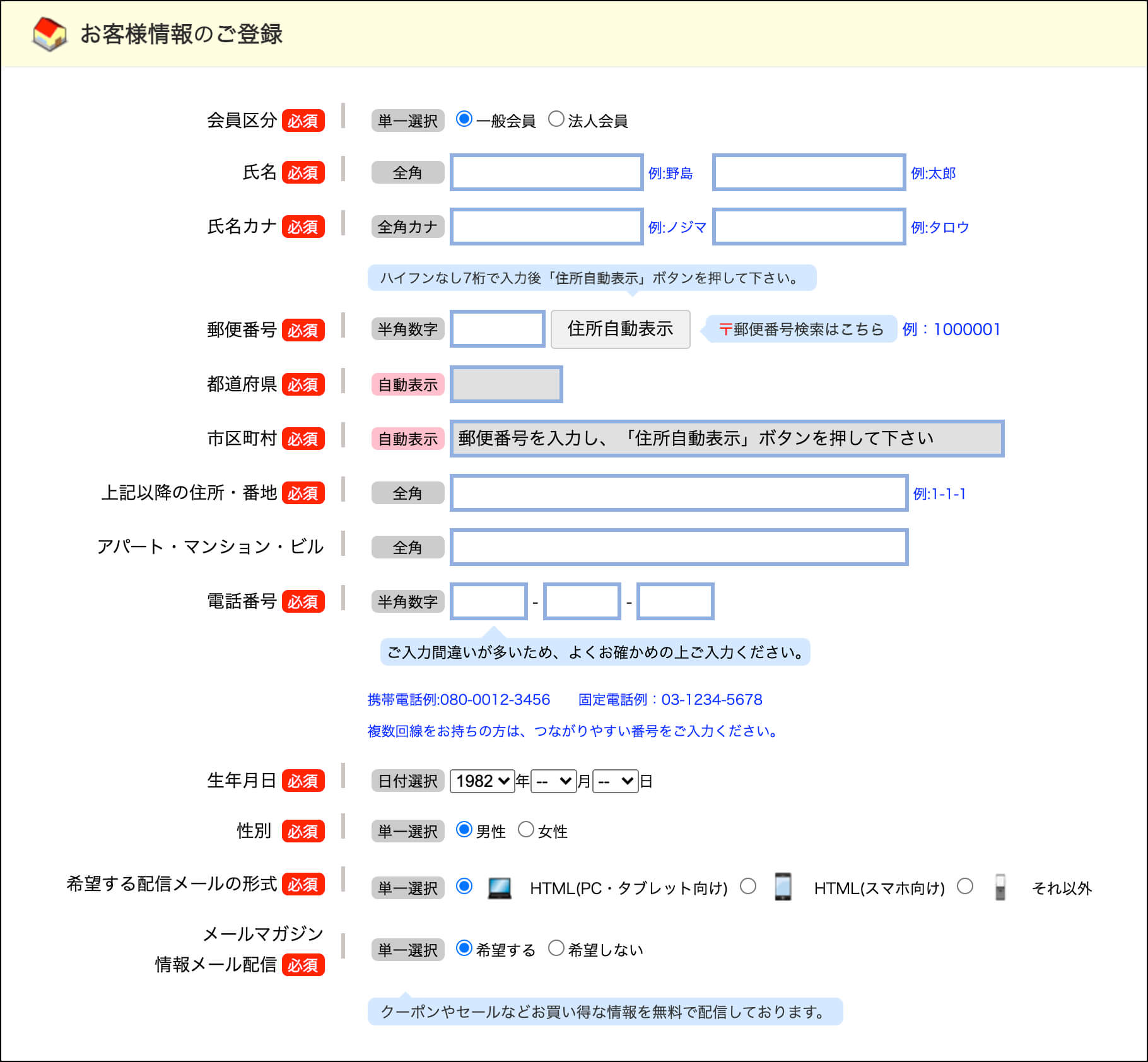The image size is (1148, 1062).
Task: Focus the given name field (例:太郎)
Action: 809,172
